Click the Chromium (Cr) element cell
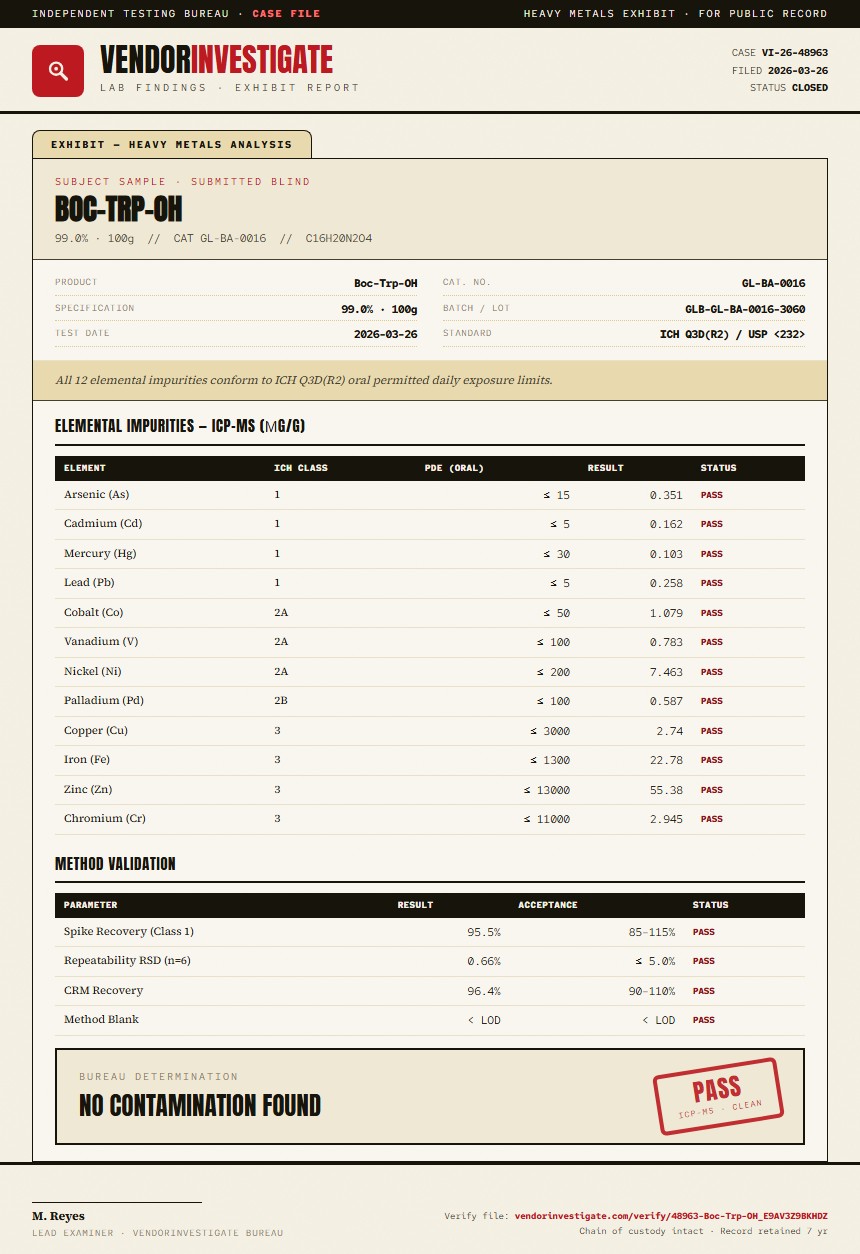The image size is (860, 1254). tap(105, 819)
